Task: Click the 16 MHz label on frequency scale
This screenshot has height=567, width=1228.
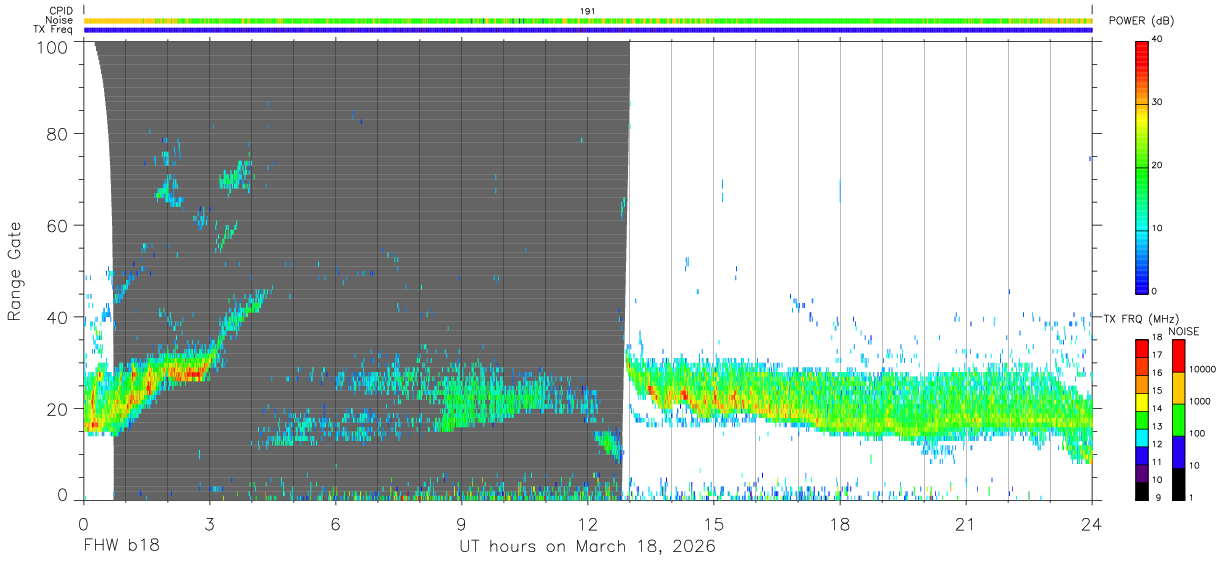Action: [1157, 373]
